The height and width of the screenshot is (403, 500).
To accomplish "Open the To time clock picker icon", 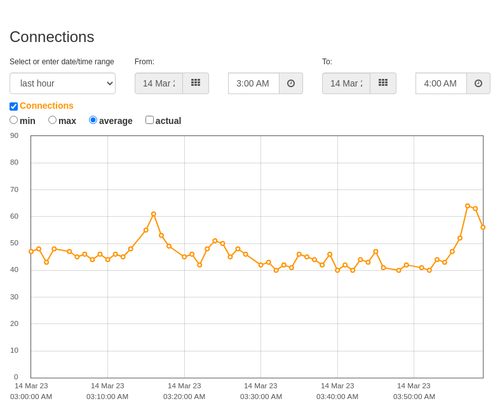I will coord(478,83).
